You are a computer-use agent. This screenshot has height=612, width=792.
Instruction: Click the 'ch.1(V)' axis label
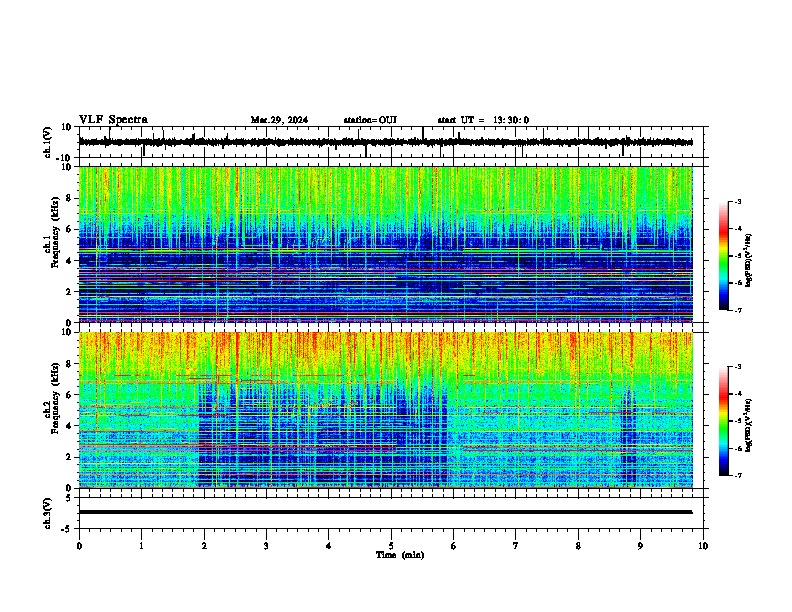coord(47,142)
